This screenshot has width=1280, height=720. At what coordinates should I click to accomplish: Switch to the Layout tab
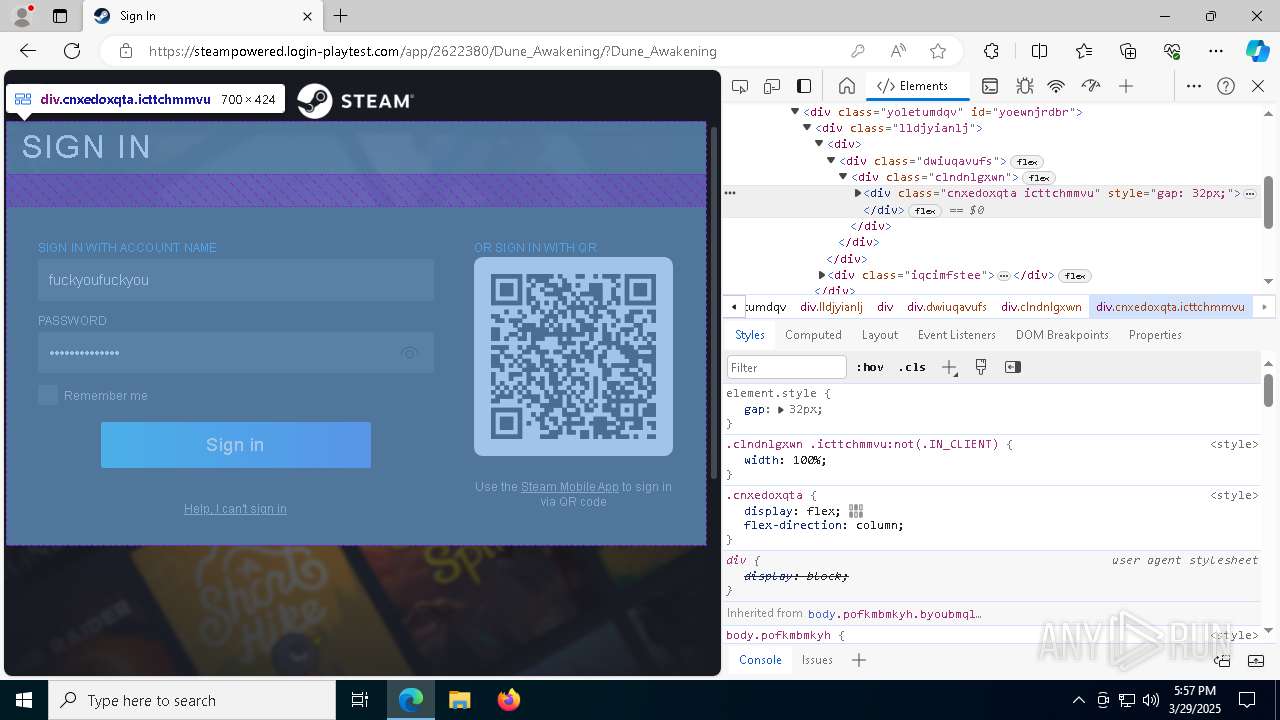click(x=880, y=335)
